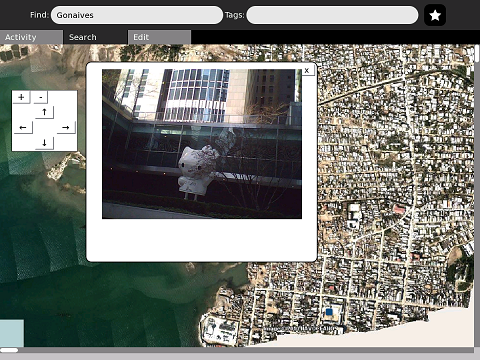480x360 pixels.
Task: Click the star favorite button
Action: [435, 15]
